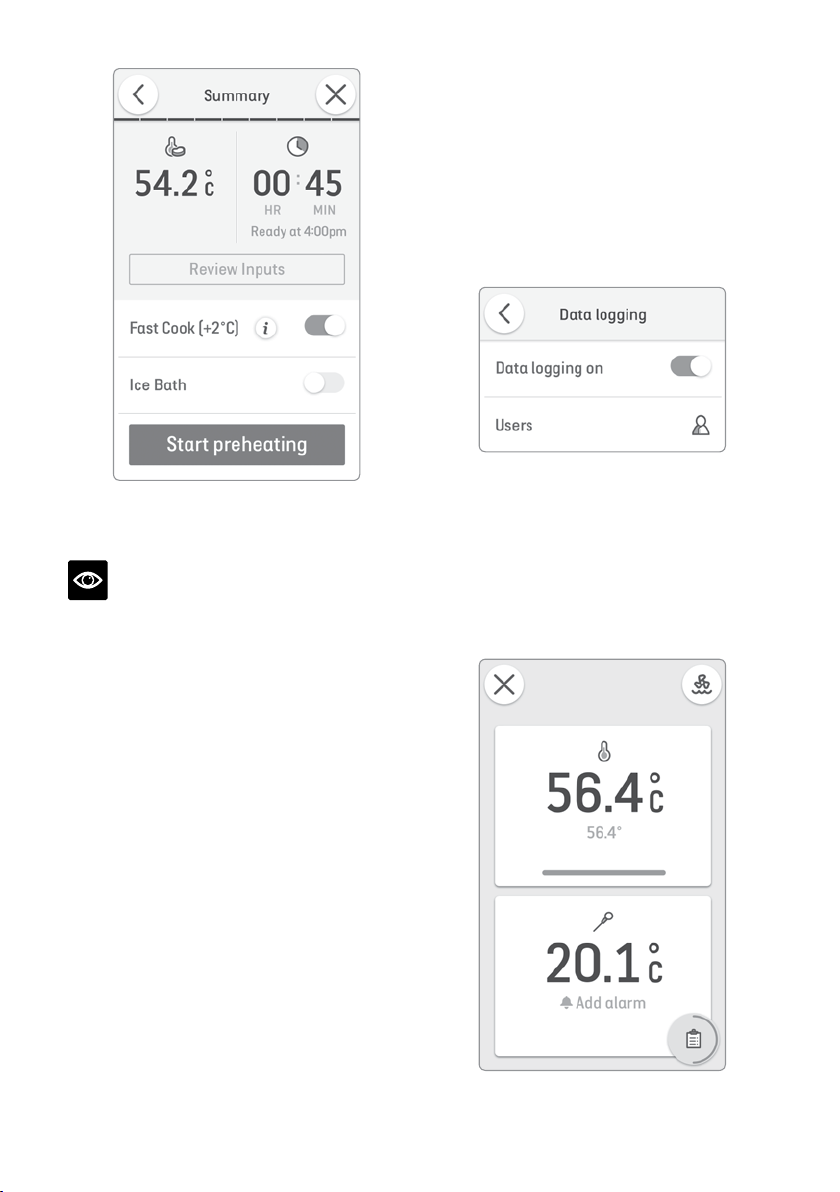
Task: Click the user profile icon
Action: click(x=701, y=425)
